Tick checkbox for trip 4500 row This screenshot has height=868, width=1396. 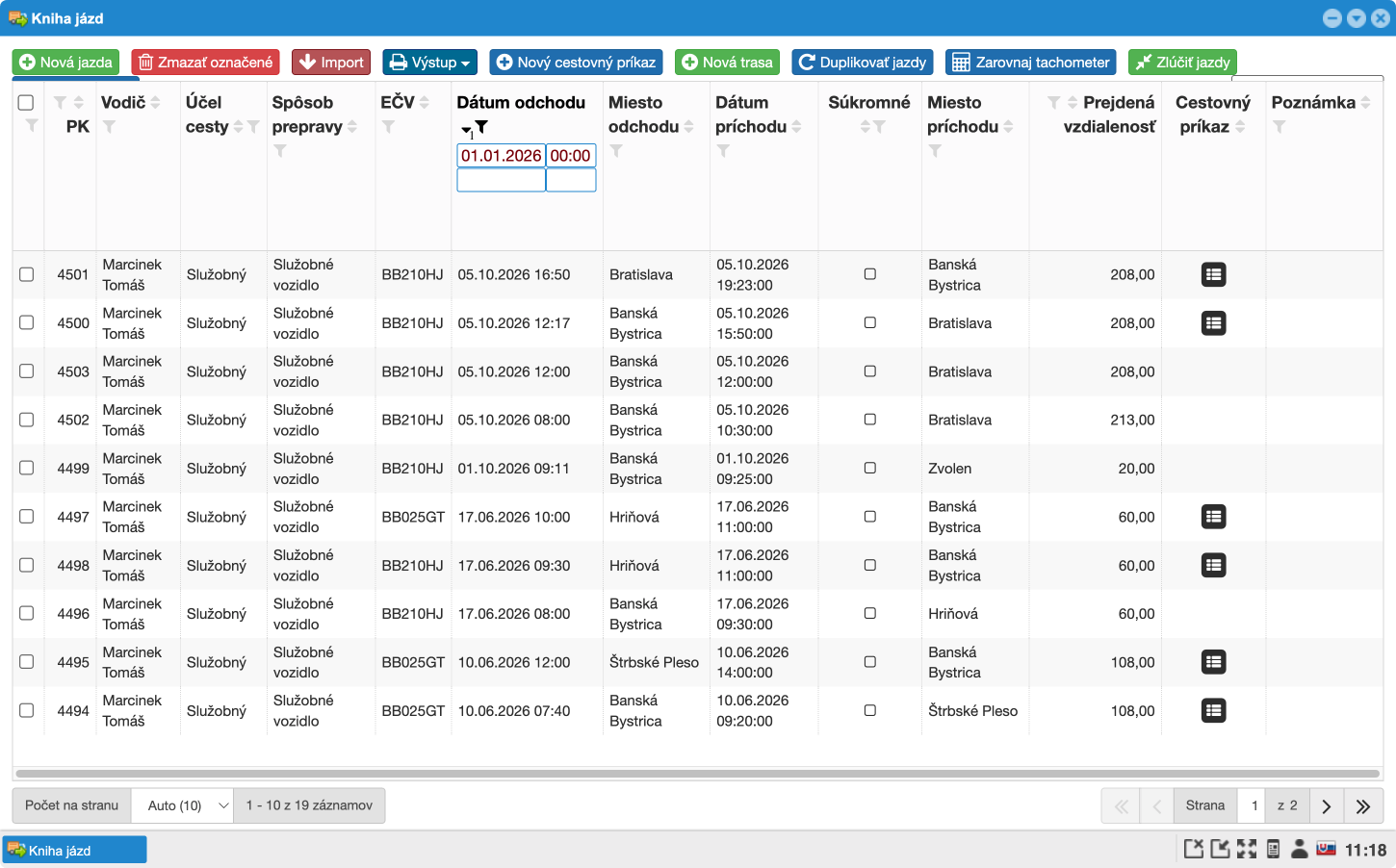coord(27,323)
